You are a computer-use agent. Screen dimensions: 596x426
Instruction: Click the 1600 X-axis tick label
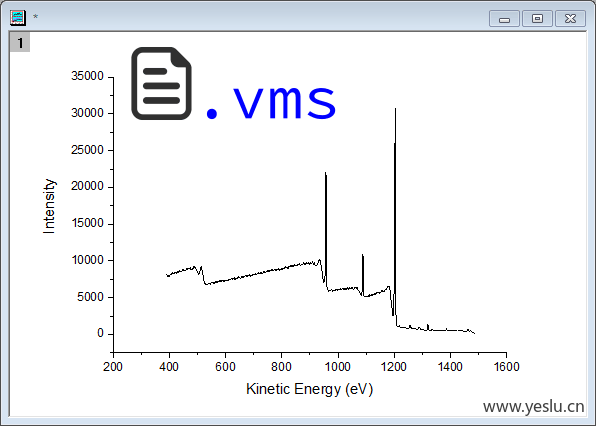tap(506, 367)
